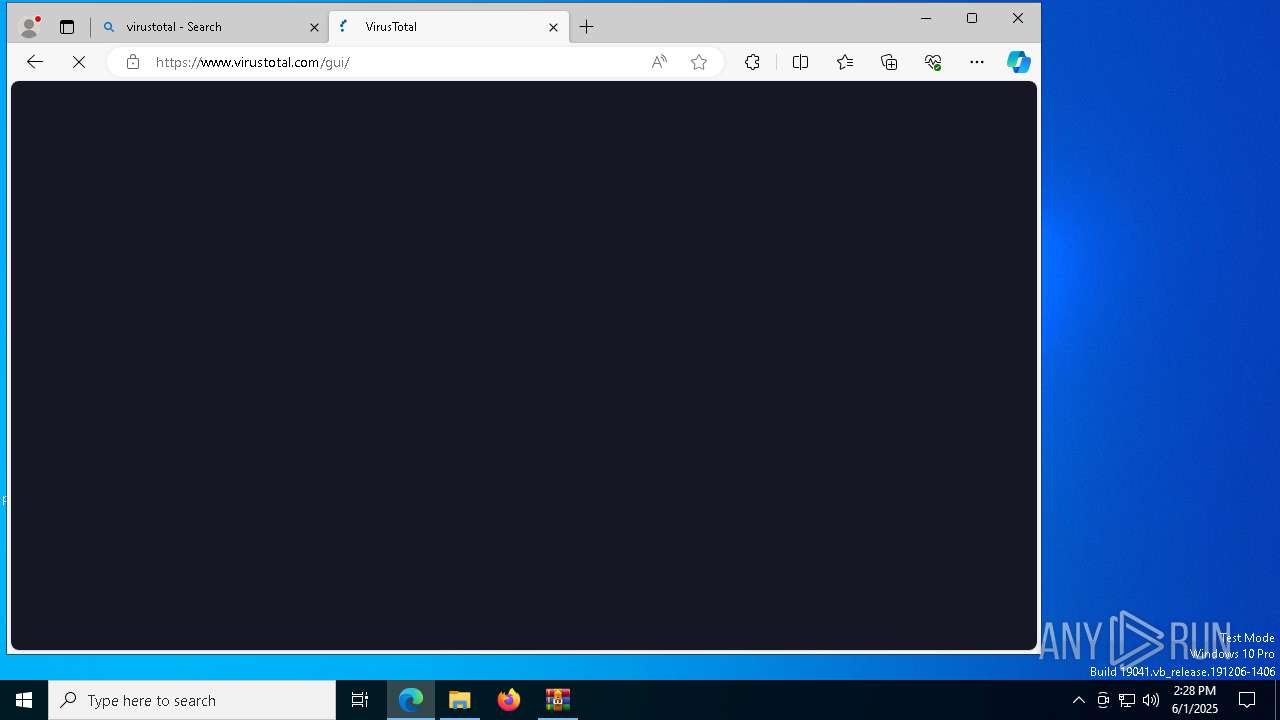
Task: Open the Extensions menu
Action: click(x=752, y=62)
